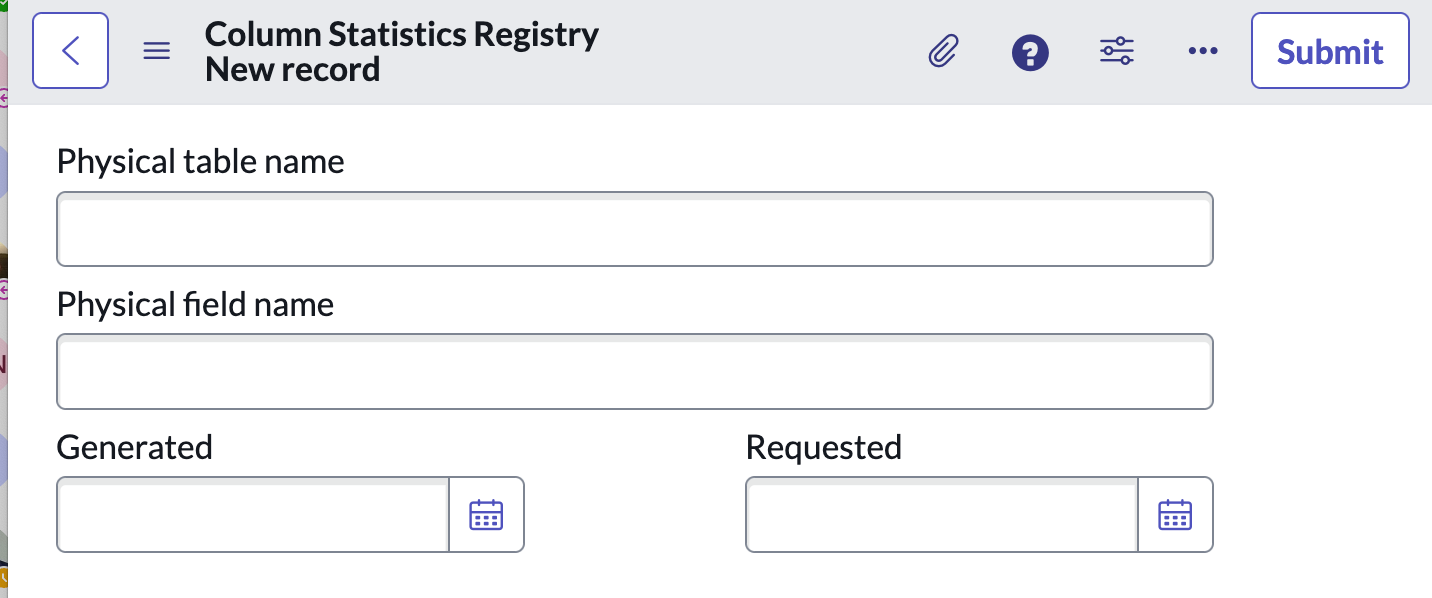This screenshot has height=598, width=1432.
Task: Open the Generated calendar picker icon
Action: click(486, 515)
